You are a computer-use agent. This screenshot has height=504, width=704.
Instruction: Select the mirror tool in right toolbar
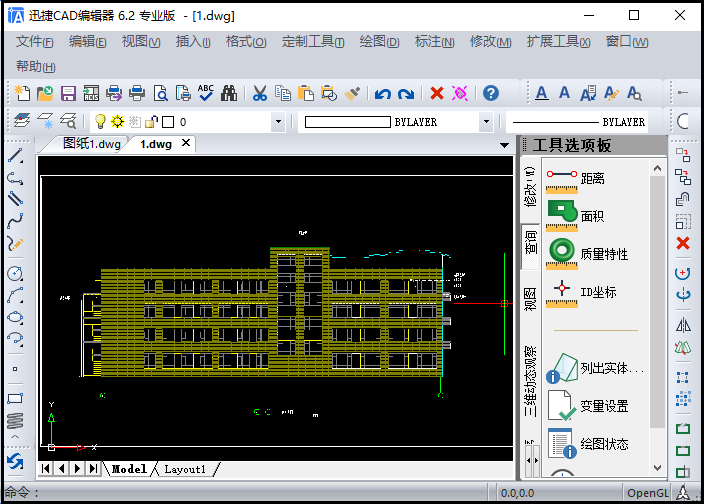(683, 325)
